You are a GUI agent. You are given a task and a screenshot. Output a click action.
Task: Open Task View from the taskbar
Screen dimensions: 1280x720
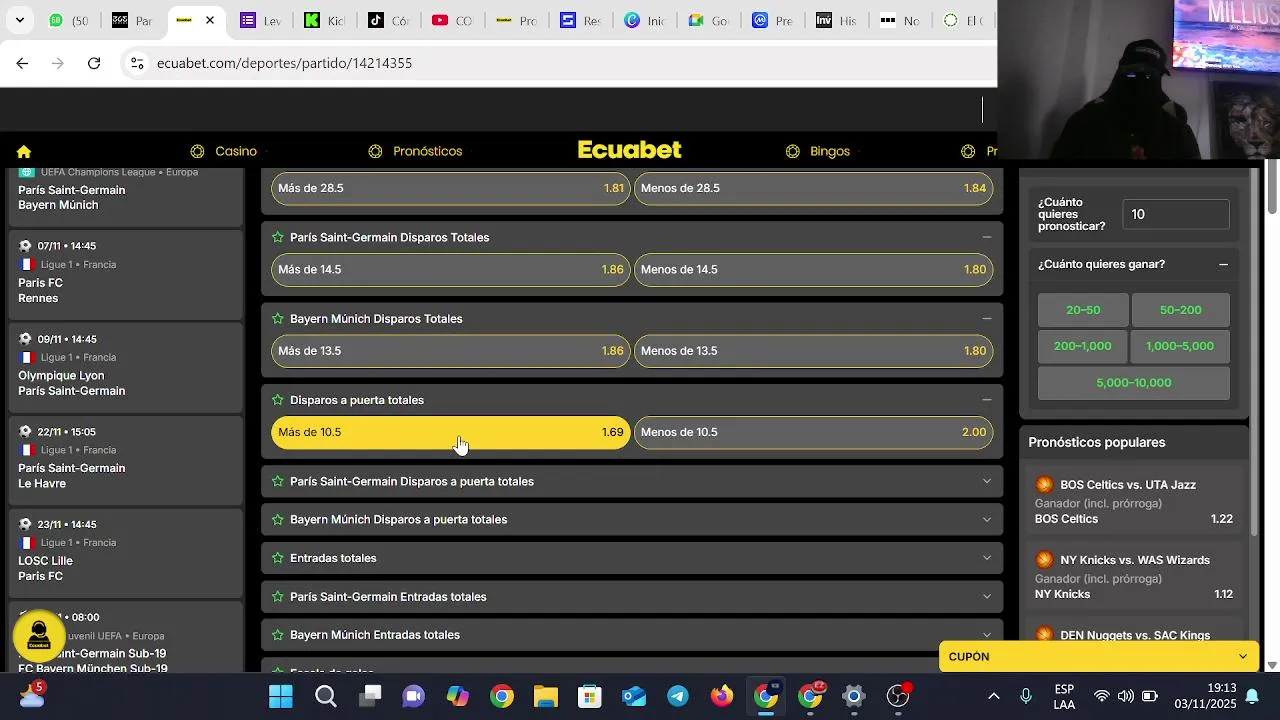[x=372, y=696]
